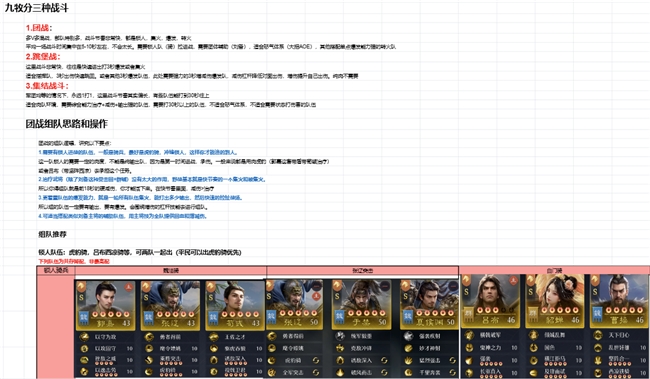
Task: Click the cavalry horse icon on 荀彧 card
Action: point(211,287)
